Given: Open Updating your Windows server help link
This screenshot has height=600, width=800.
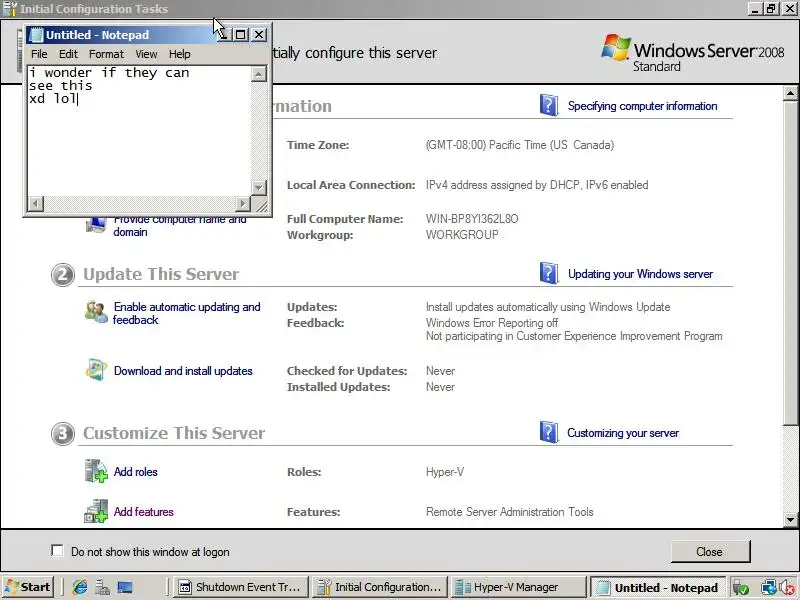Looking at the screenshot, I should tap(640, 274).
